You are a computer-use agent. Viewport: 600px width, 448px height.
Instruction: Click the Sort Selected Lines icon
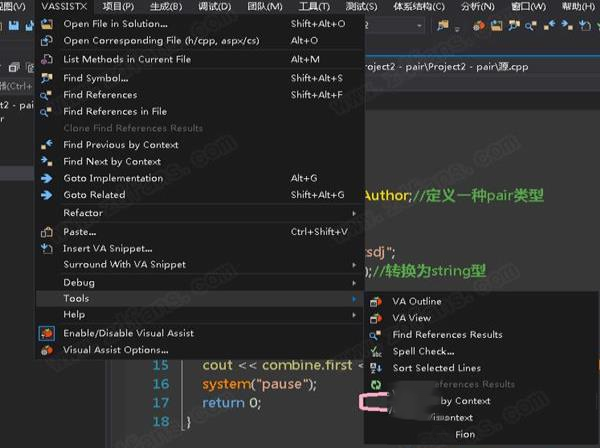[x=375, y=368]
